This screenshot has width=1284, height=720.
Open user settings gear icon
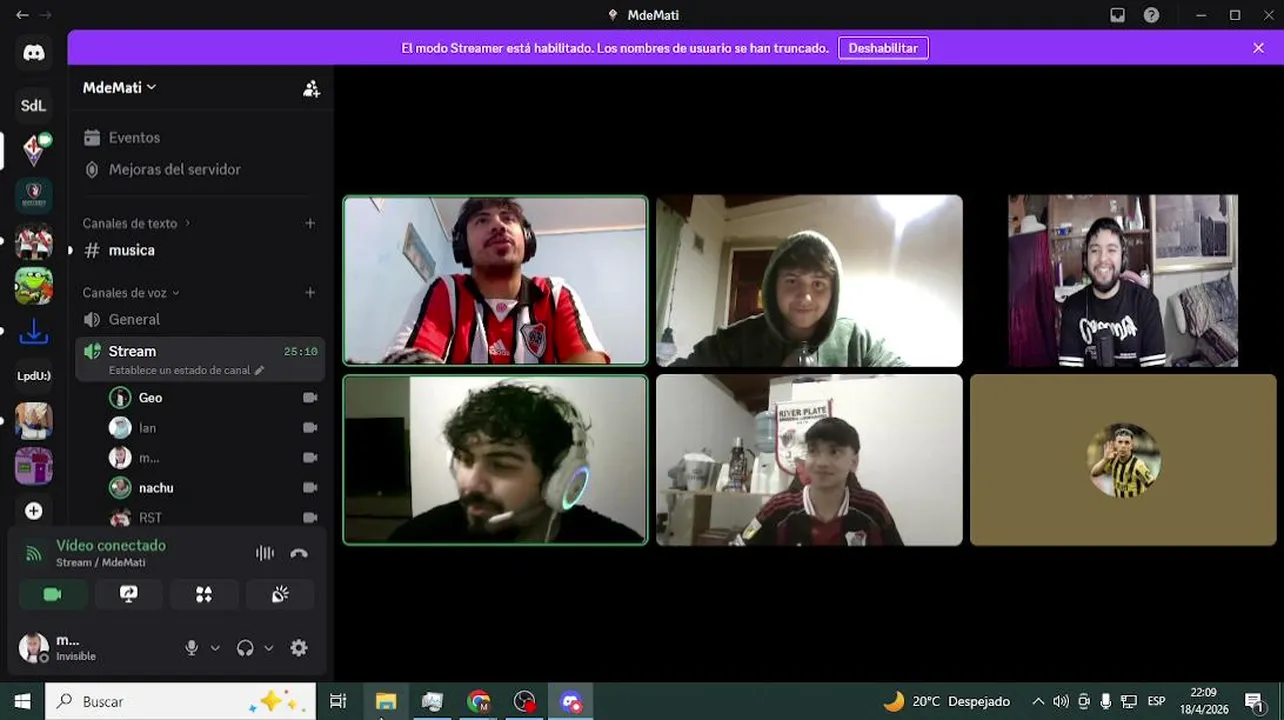tap(299, 648)
